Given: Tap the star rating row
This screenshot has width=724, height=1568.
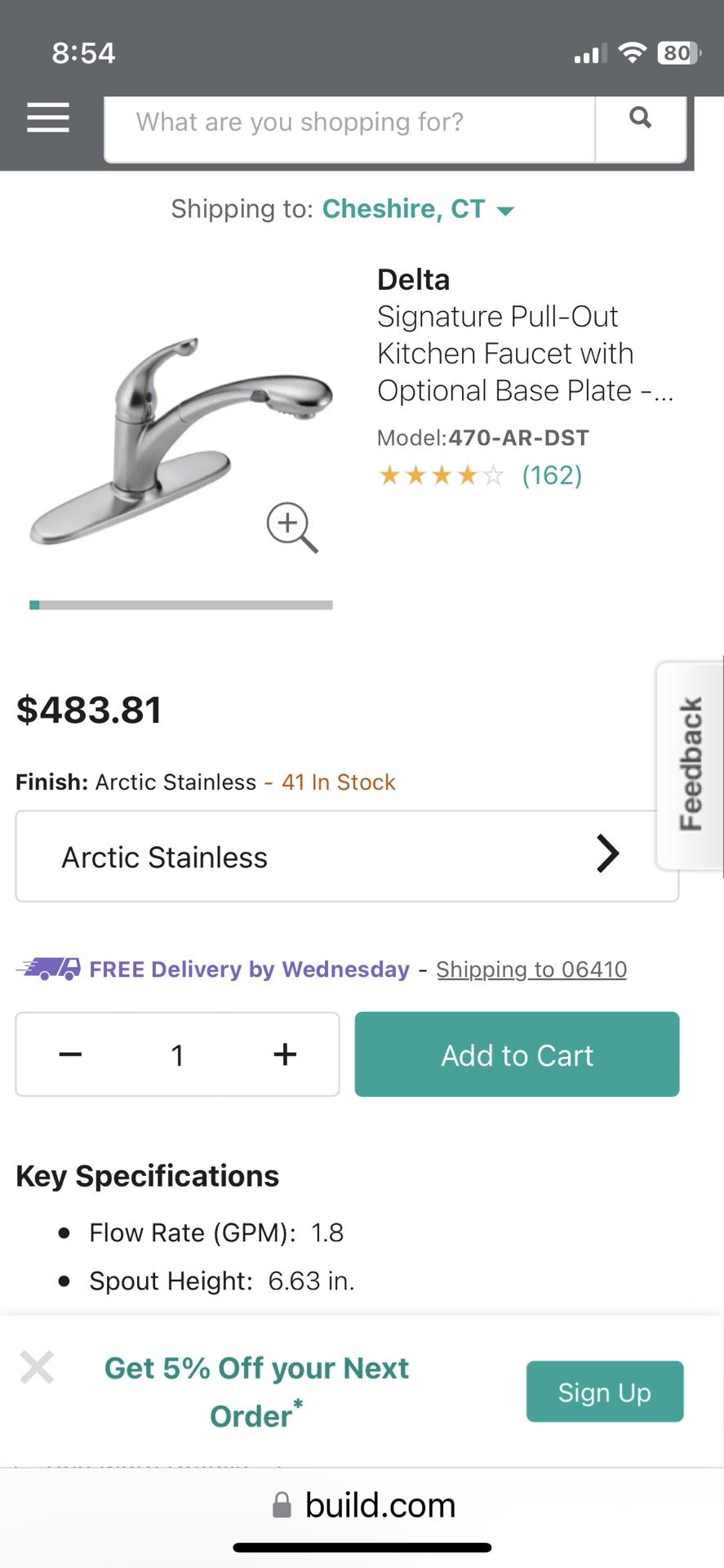Looking at the screenshot, I should coord(441,475).
